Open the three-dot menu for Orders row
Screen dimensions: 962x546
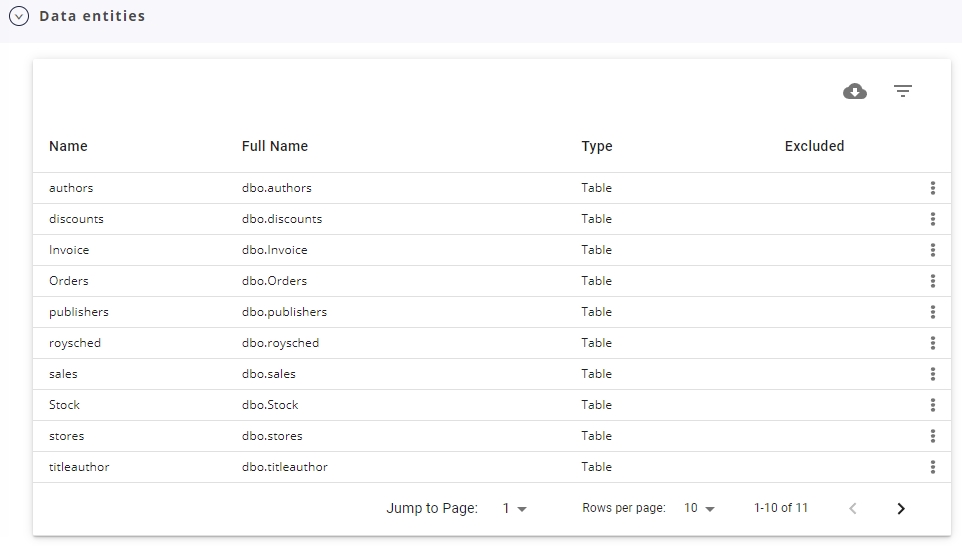933,281
